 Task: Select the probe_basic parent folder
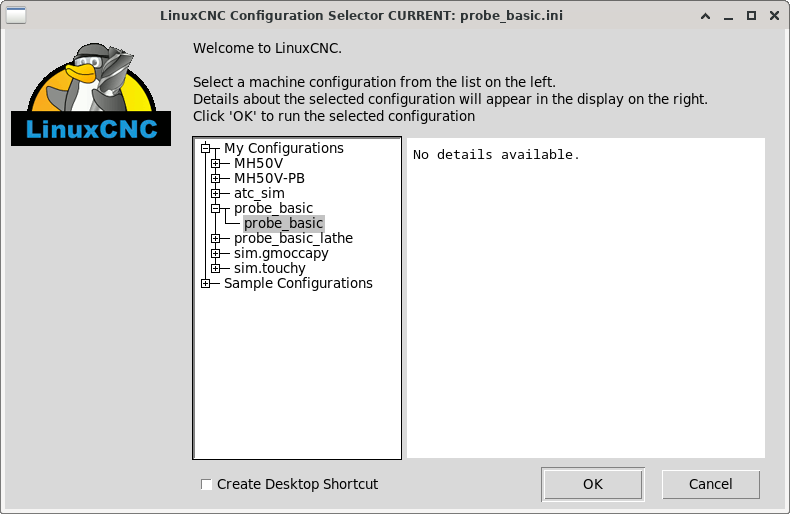coord(273,208)
